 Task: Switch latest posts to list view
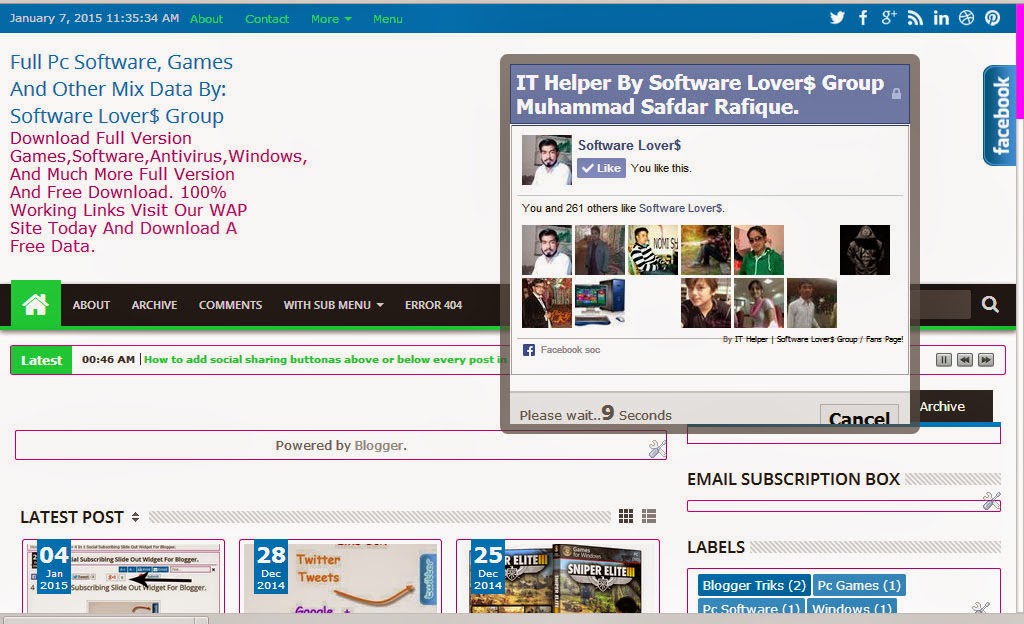pos(648,516)
